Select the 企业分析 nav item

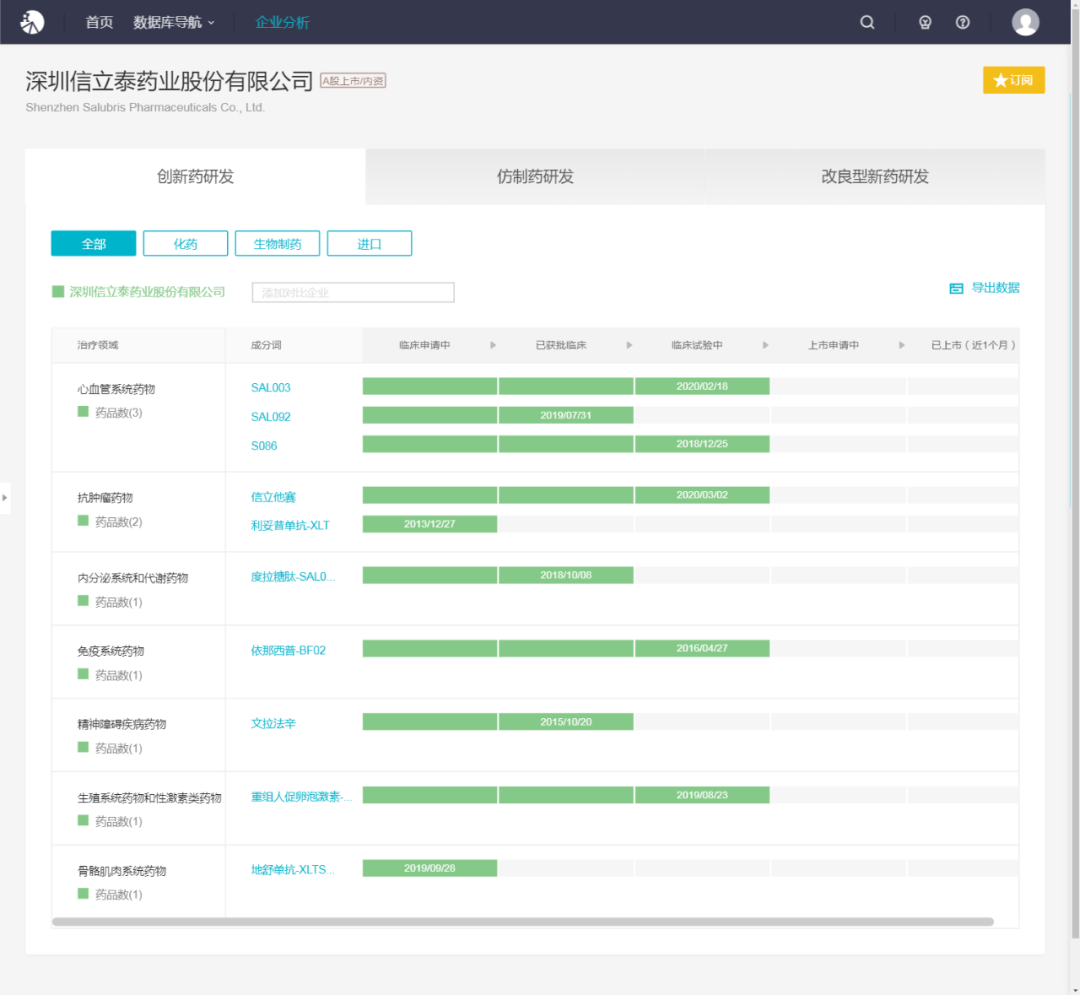coord(282,22)
